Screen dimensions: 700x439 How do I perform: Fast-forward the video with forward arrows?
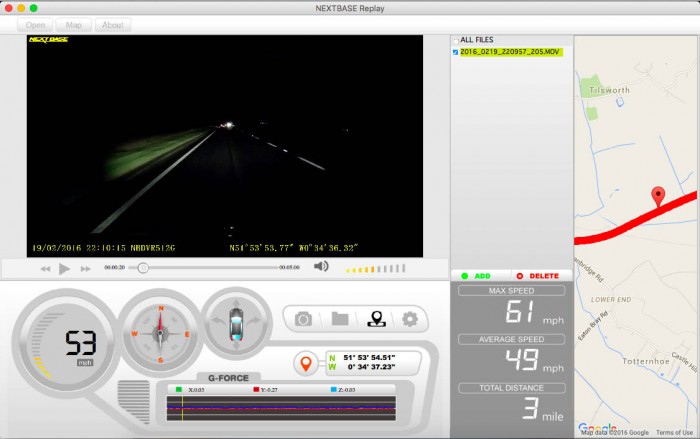click(85, 269)
